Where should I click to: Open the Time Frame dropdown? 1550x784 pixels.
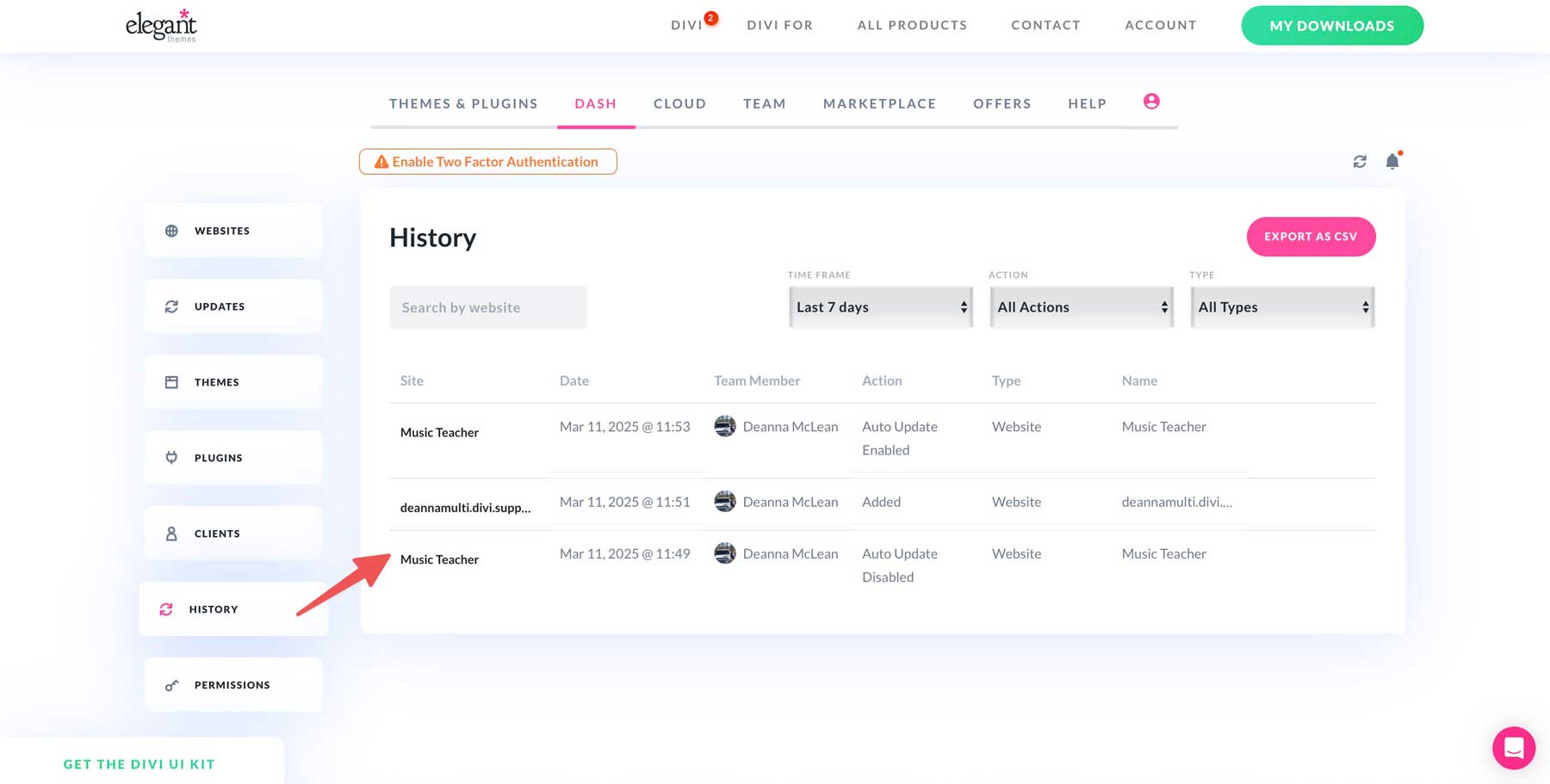(880, 306)
